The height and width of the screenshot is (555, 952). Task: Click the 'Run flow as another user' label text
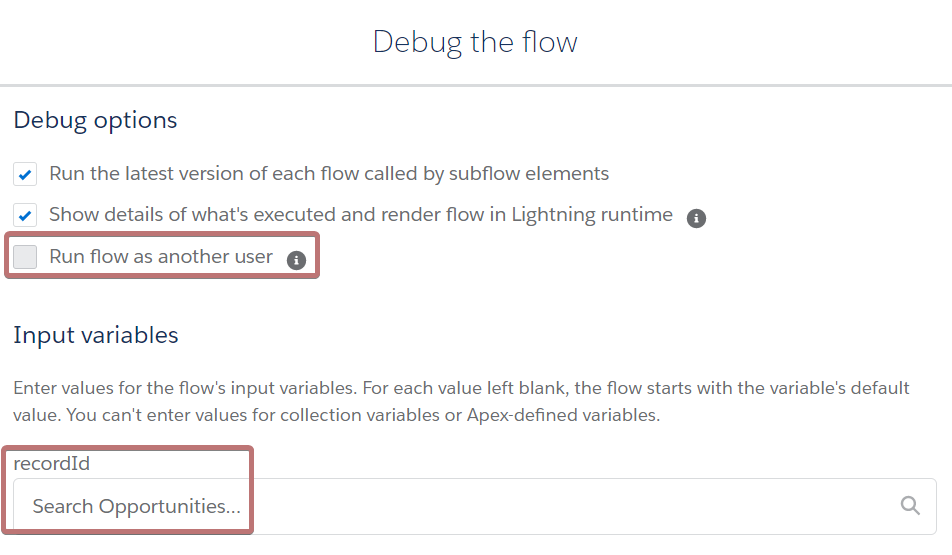click(x=161, y=257)
